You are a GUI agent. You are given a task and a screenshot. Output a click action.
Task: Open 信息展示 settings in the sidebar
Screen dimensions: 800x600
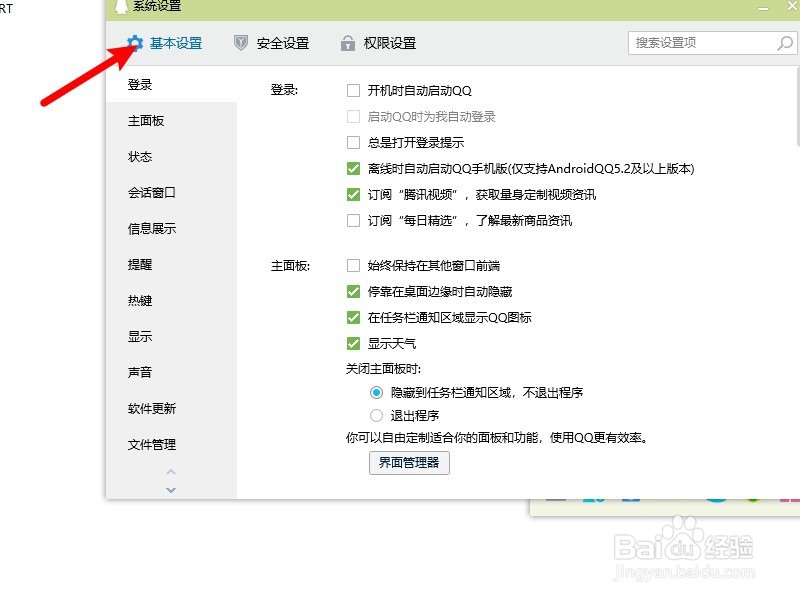pyautogui.click(x=171, y=229)
